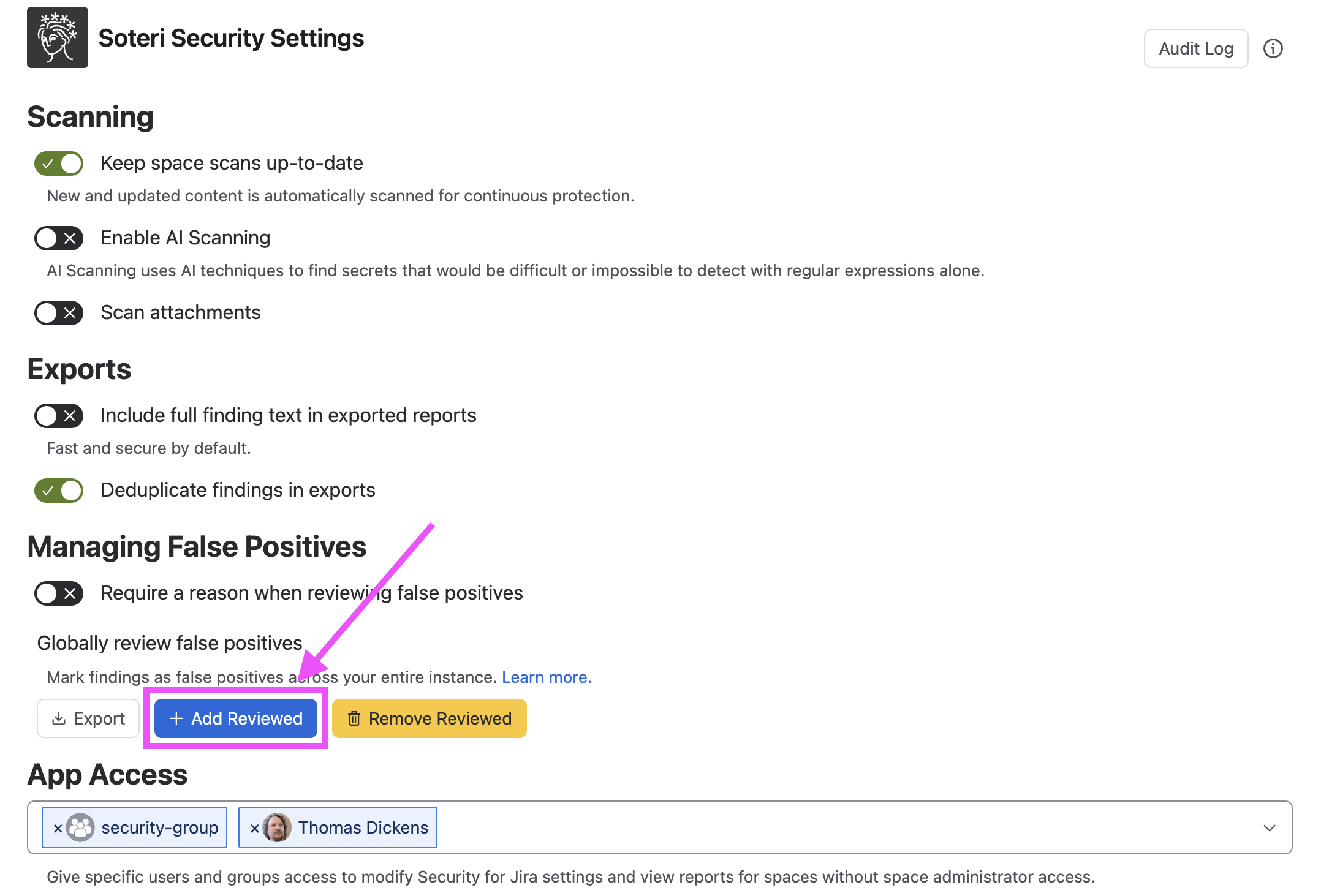Click the security-group people icon
The height and width of the screenshot is (896, 1321).
[x=80, y=827]
